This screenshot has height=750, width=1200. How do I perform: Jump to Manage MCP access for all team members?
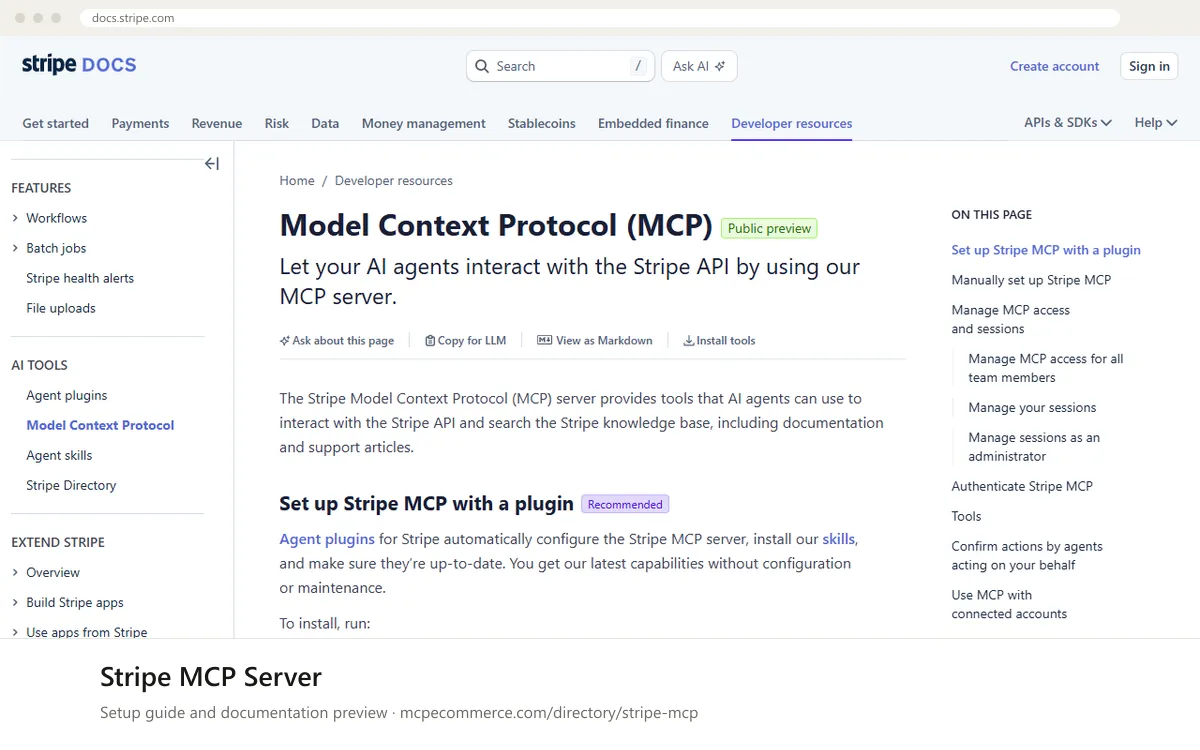click(1045, 368)
